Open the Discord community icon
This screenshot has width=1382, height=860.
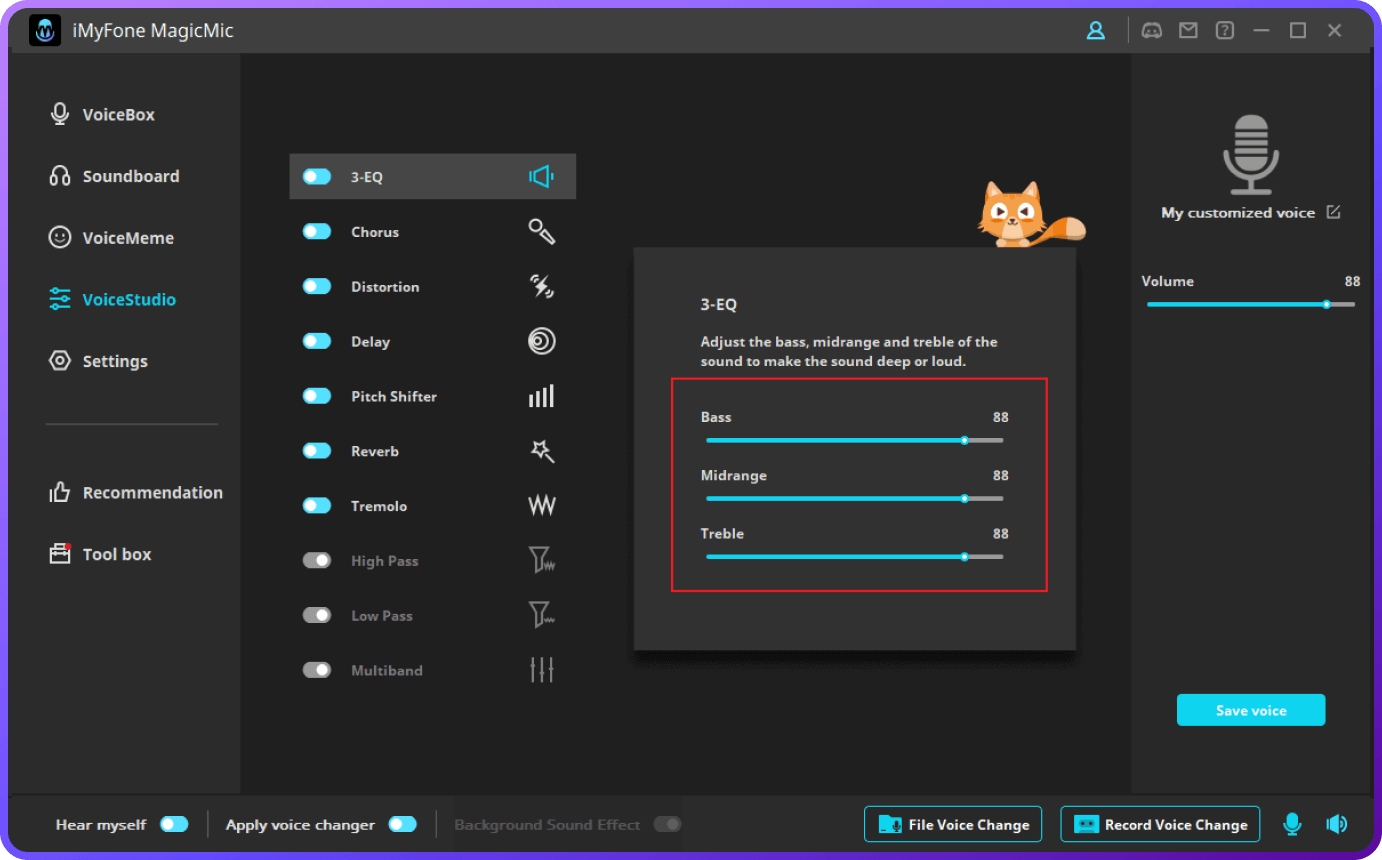[1152, 31]
